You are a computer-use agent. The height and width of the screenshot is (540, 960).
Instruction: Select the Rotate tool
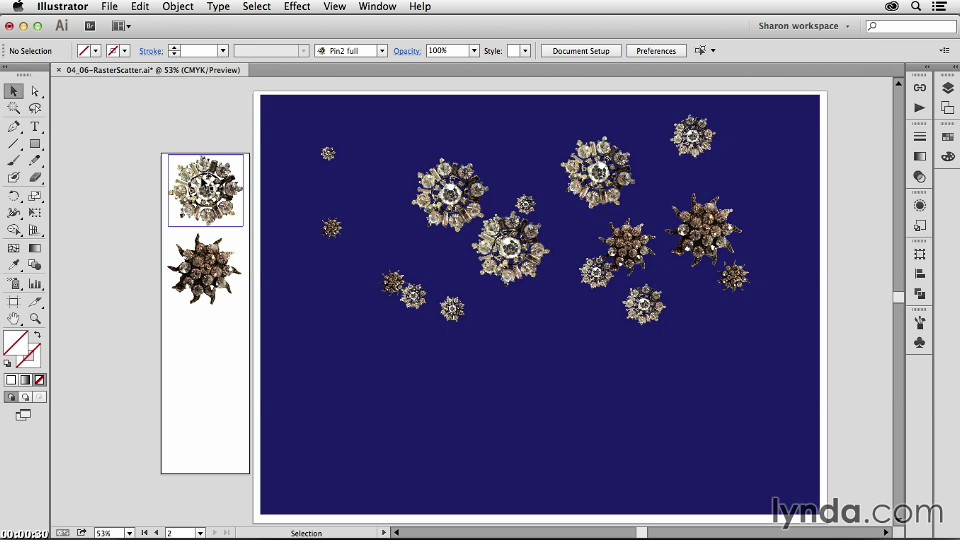tap(13, 196)
